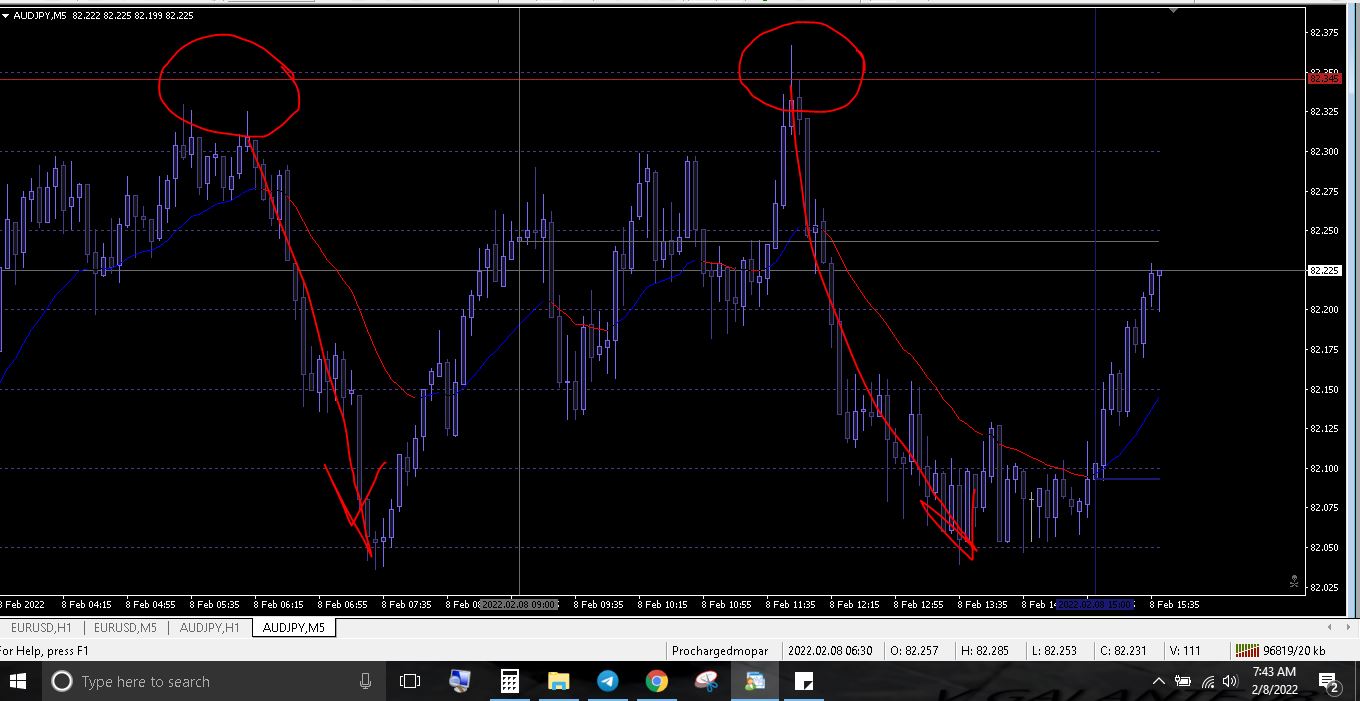Click the chart tabs scroll-left arrow
Screen dimensions: 1360x701
point(1330,627)
